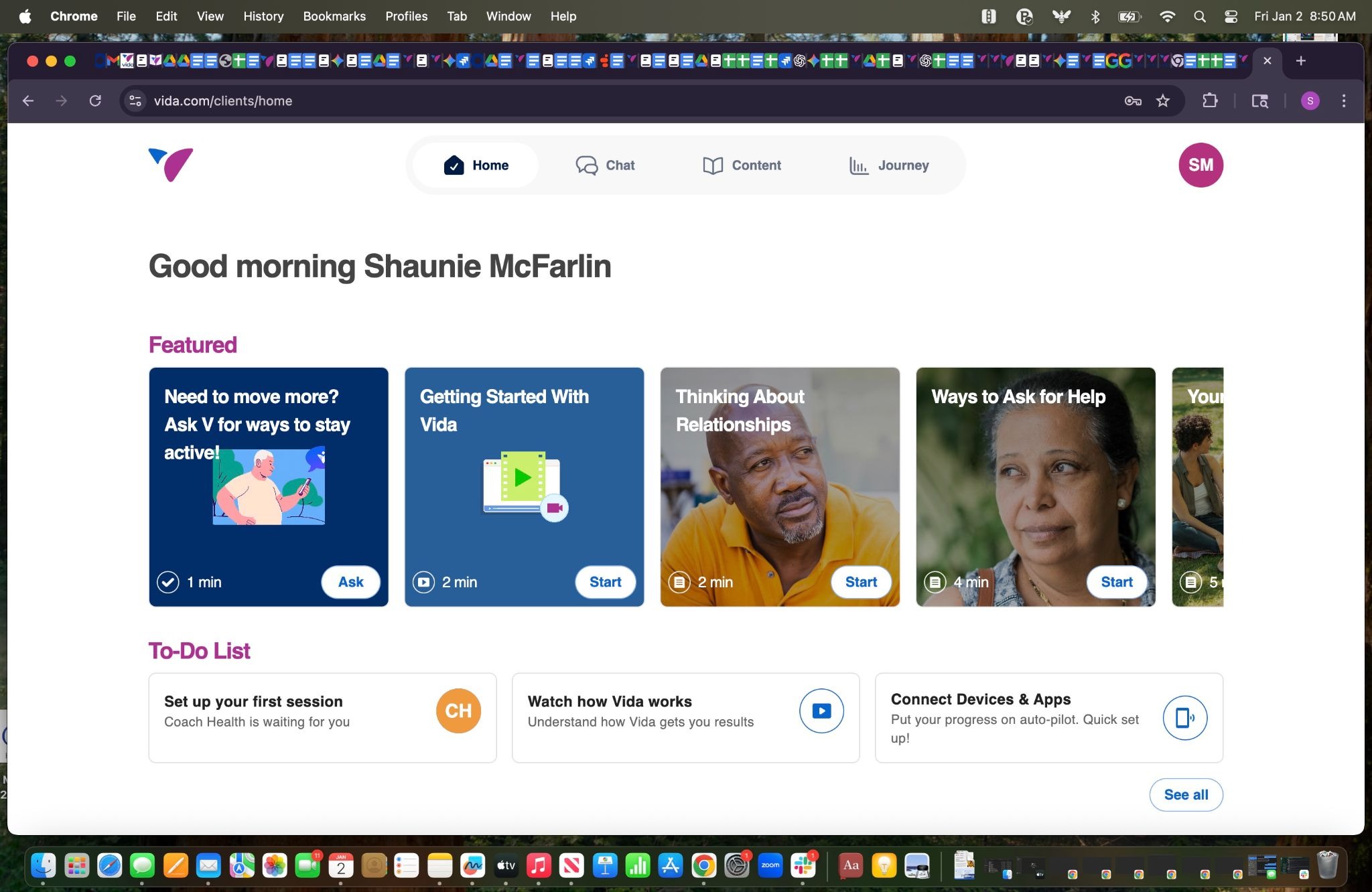1372x892 pixels.
Task: Open the SM profile avatar
Action: tap(1200, 165)
